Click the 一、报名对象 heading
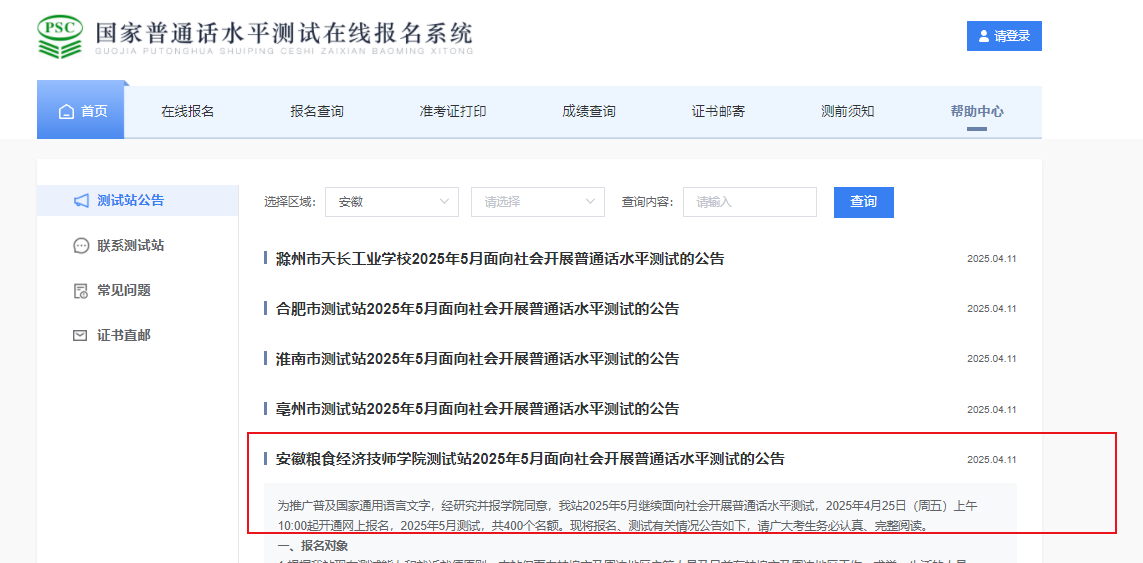This screenshot has height=563, width=1143. (313, 545)
